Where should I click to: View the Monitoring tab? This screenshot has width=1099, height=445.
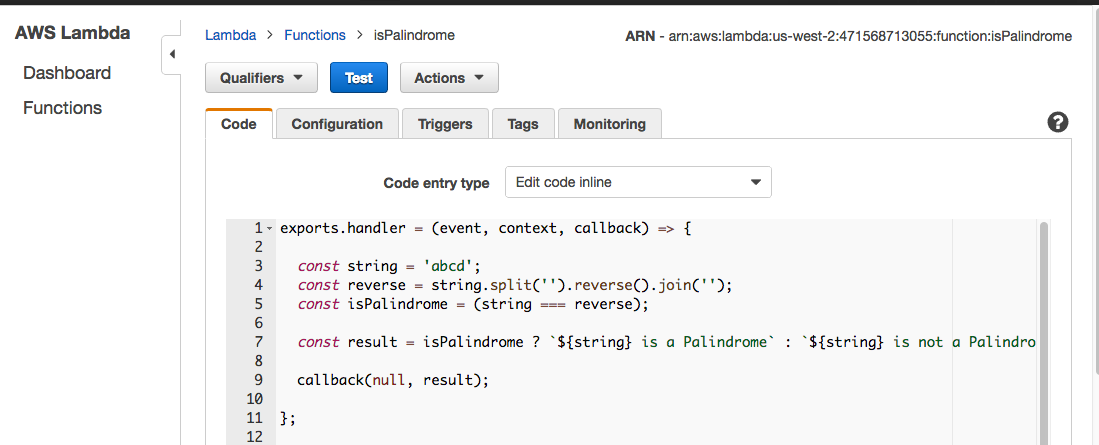[x=609, y=124]
